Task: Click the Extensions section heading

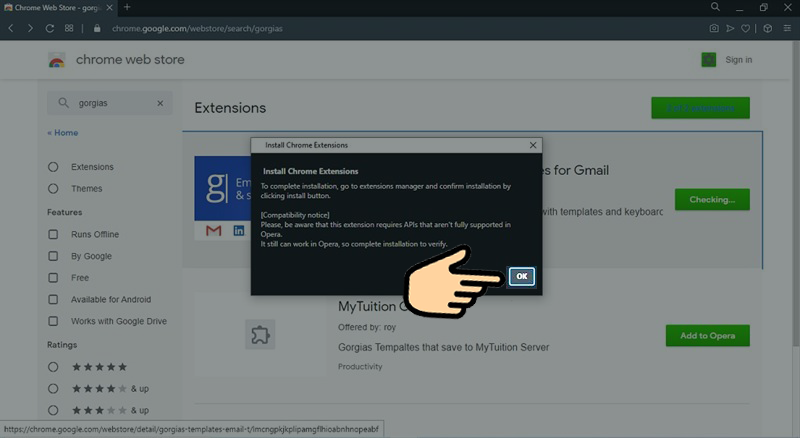Action: click(230, 108)
